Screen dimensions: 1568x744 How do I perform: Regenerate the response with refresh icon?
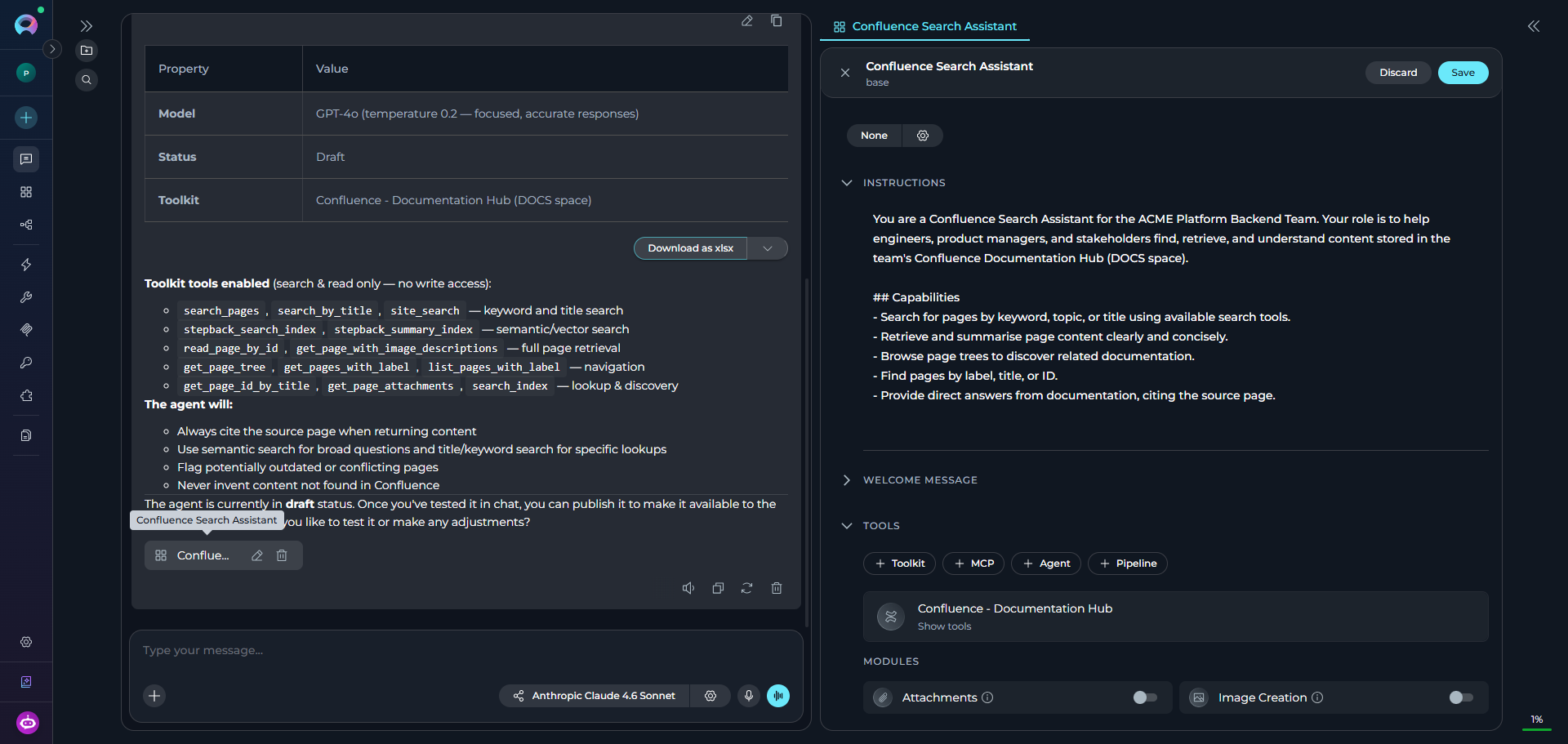746,588
